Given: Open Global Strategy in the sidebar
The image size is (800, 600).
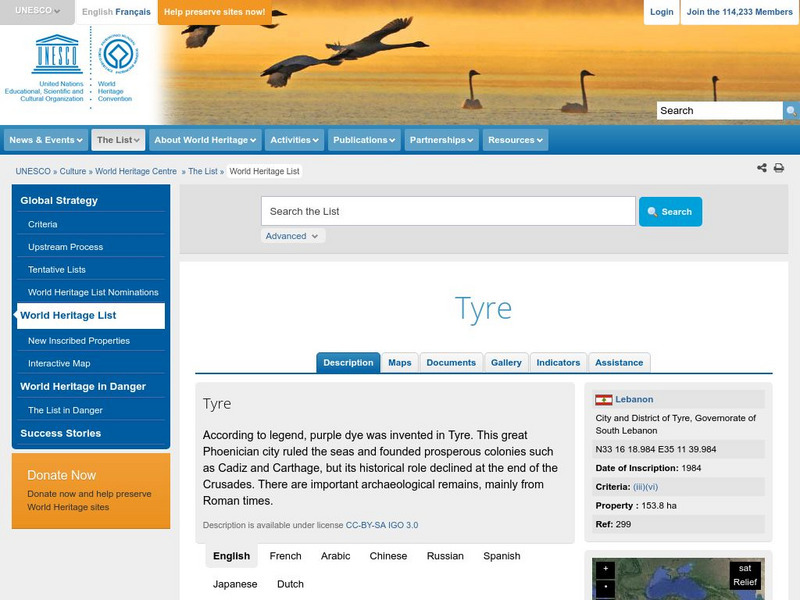Looking at the screenshot, I should tap(59, 201).
